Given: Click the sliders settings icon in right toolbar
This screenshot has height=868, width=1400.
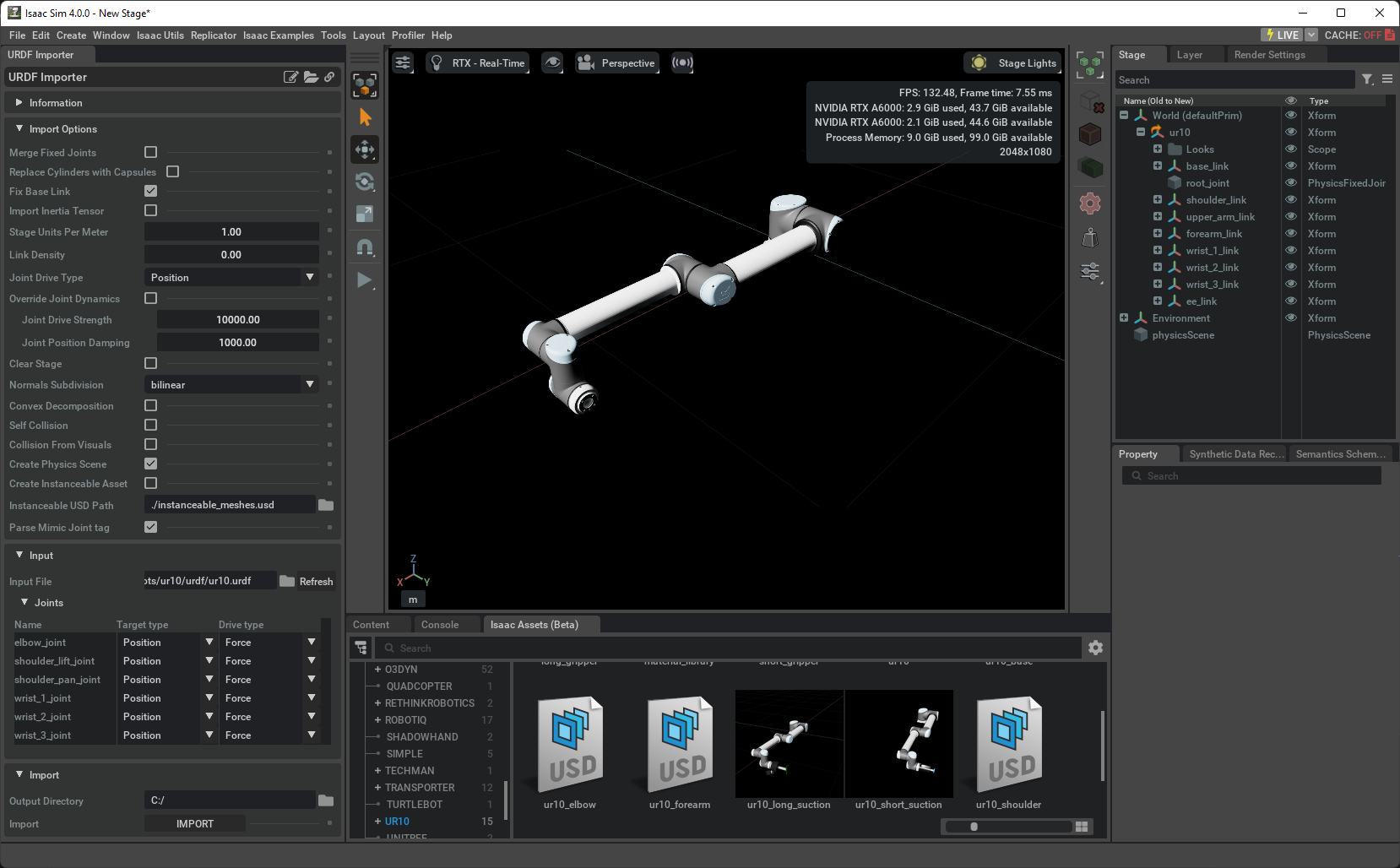Looking at the screenshot, I should point(1090,272).
